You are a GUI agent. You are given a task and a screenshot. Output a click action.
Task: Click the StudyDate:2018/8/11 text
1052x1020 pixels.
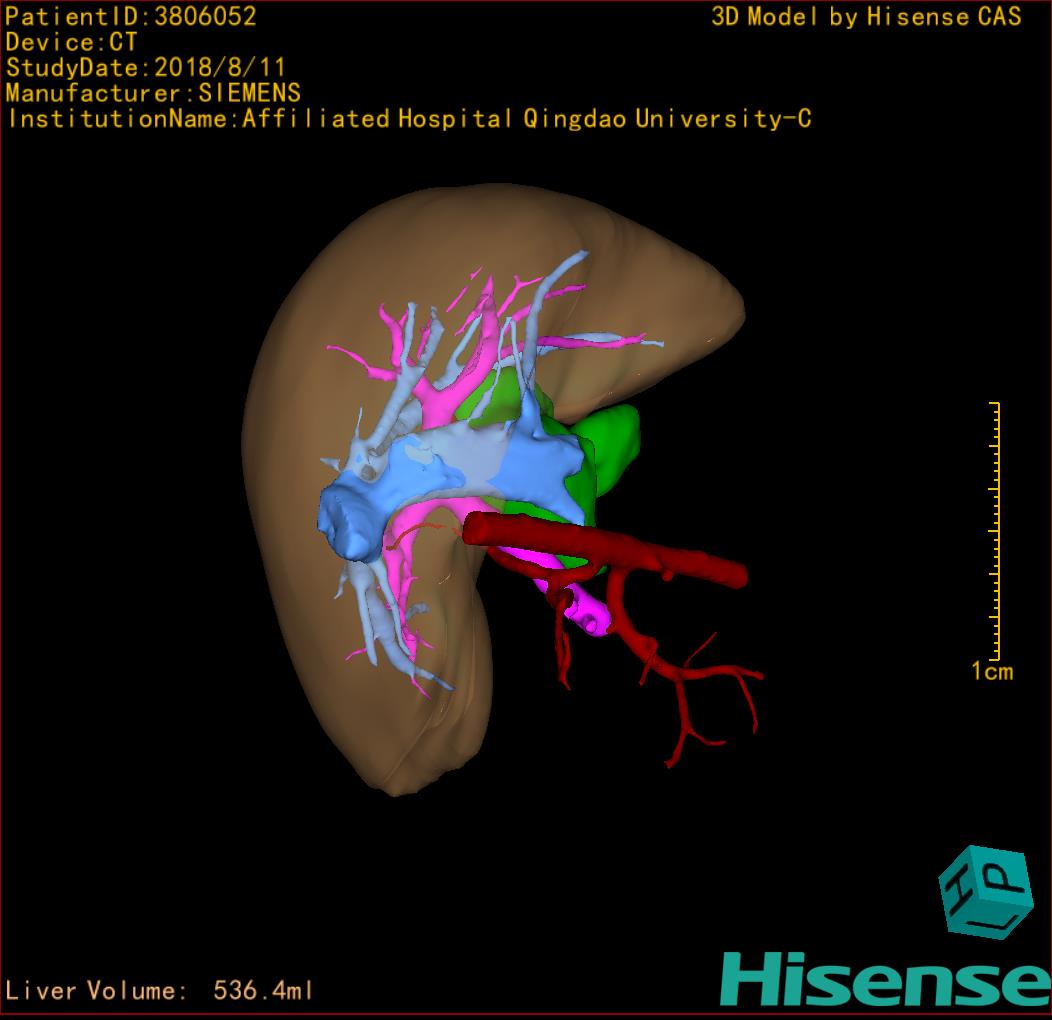point(146,67)
